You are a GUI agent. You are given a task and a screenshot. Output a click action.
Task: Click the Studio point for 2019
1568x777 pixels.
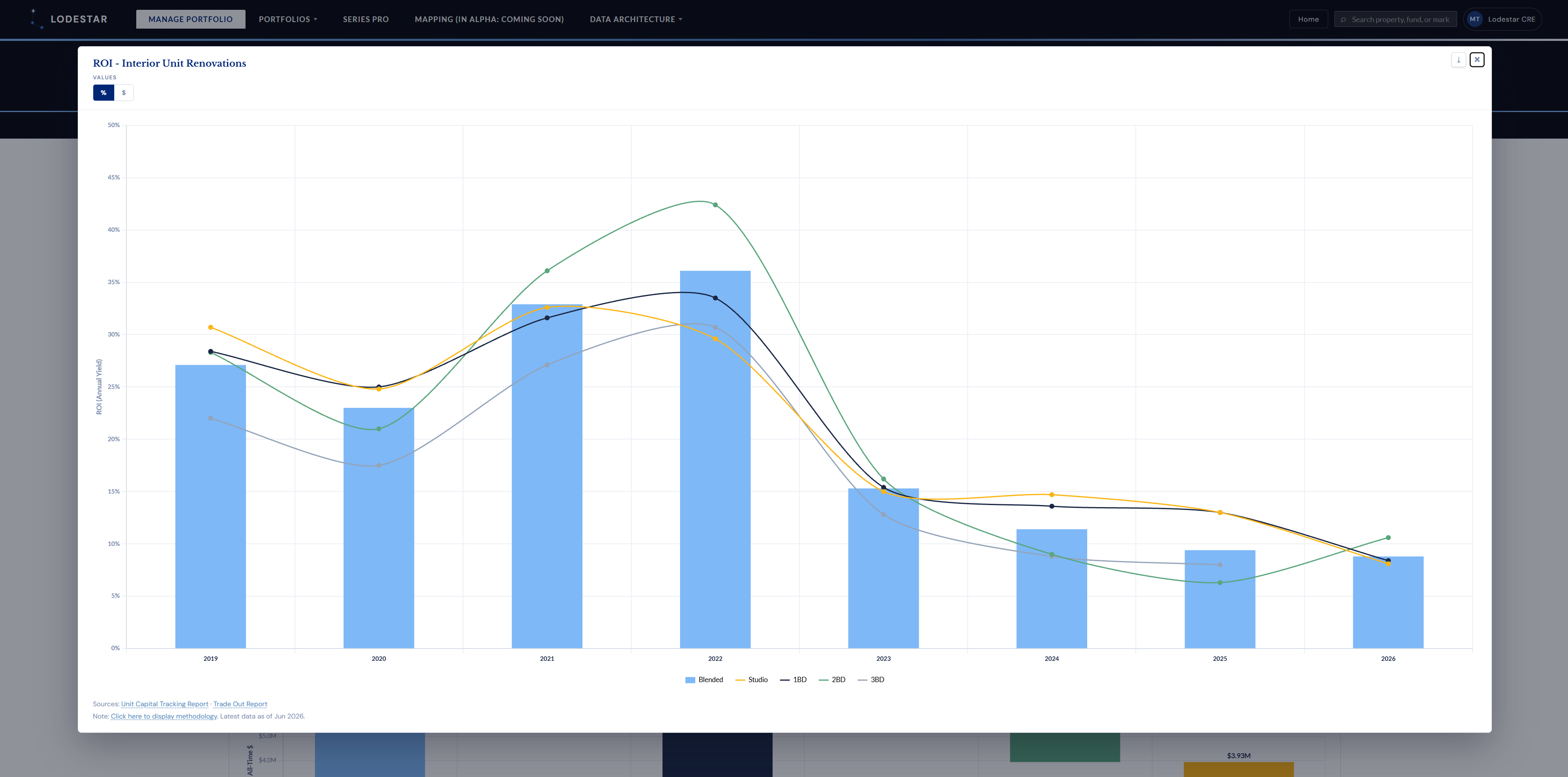(x=211, y=327)
